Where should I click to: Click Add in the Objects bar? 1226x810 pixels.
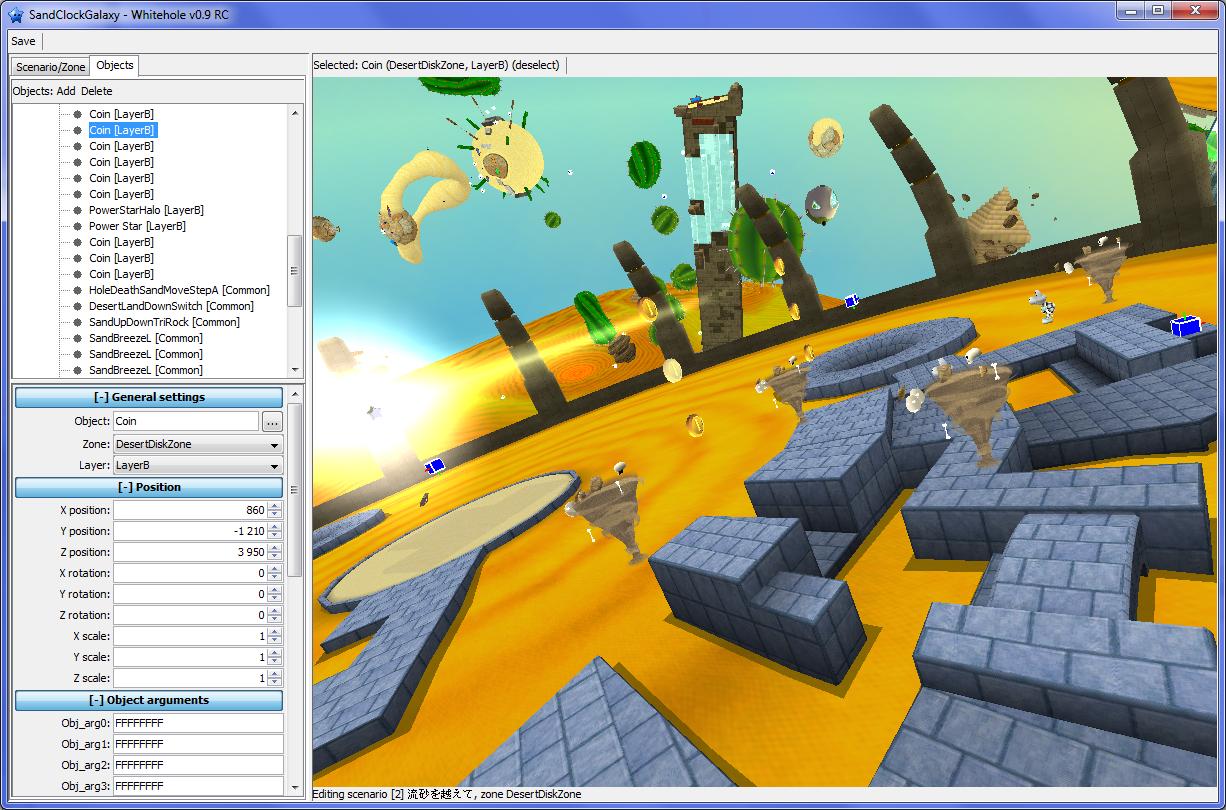point(66,91)
